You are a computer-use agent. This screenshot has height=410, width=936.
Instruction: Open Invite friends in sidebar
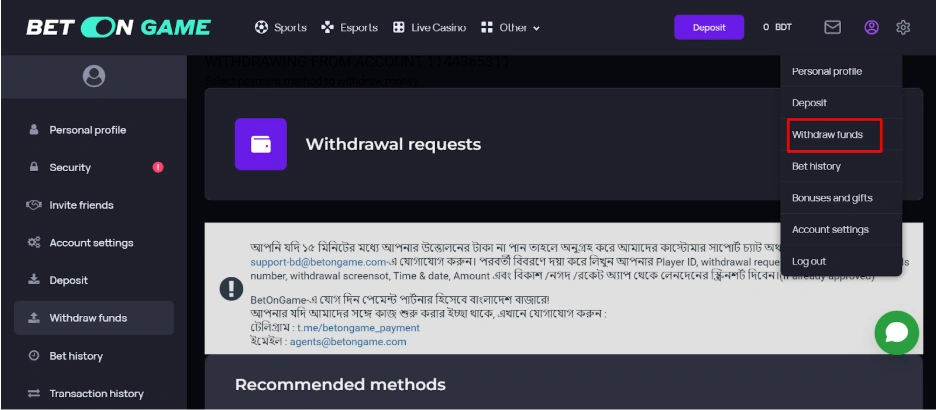[81, 205]
